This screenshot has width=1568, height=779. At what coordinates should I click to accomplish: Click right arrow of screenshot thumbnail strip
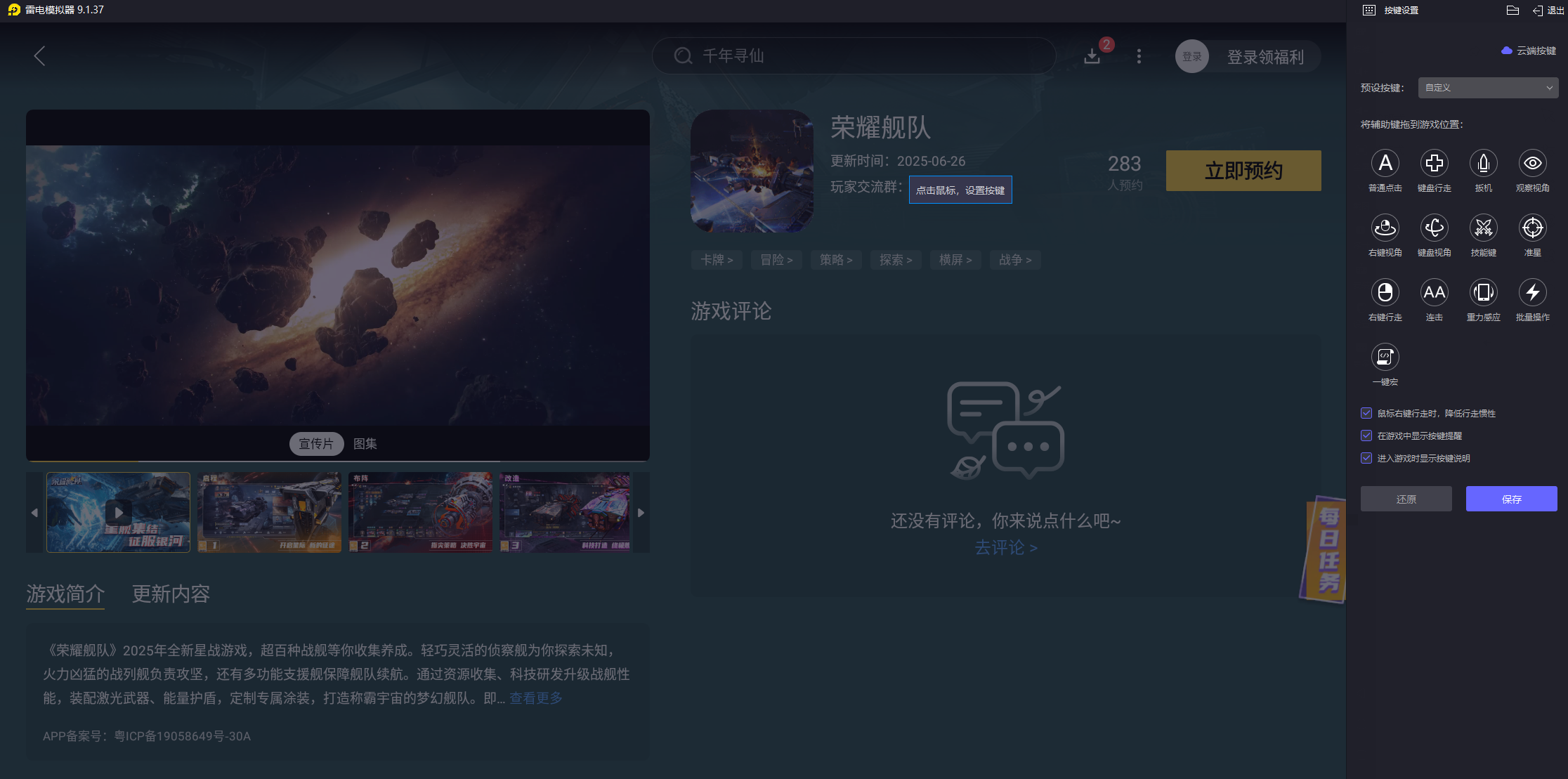(x=641, y=513)
